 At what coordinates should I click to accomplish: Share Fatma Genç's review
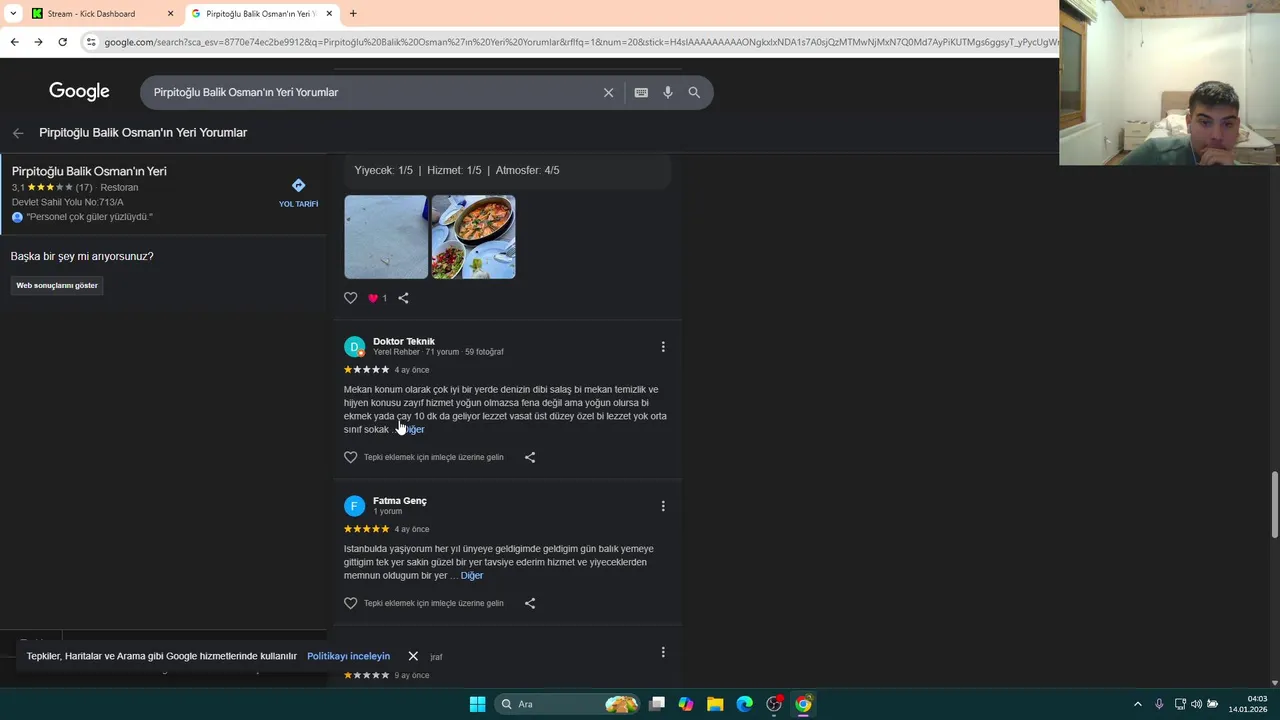(530, 603)
